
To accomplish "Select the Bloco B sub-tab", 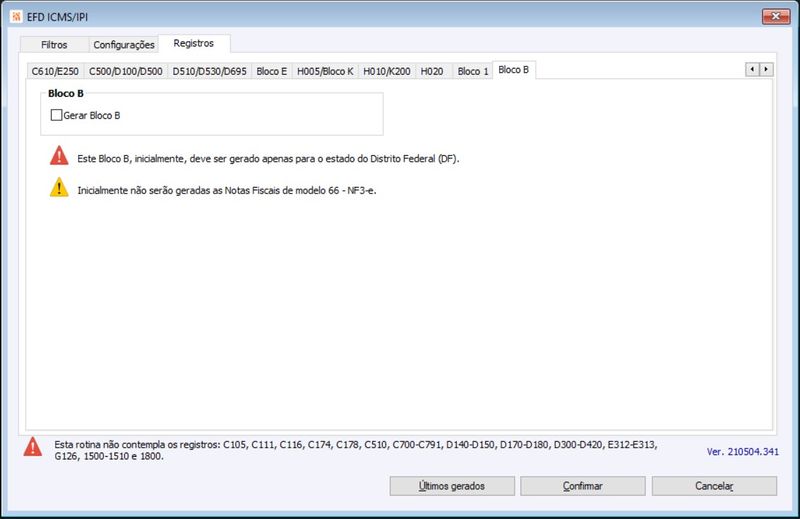I will [514, 70].
